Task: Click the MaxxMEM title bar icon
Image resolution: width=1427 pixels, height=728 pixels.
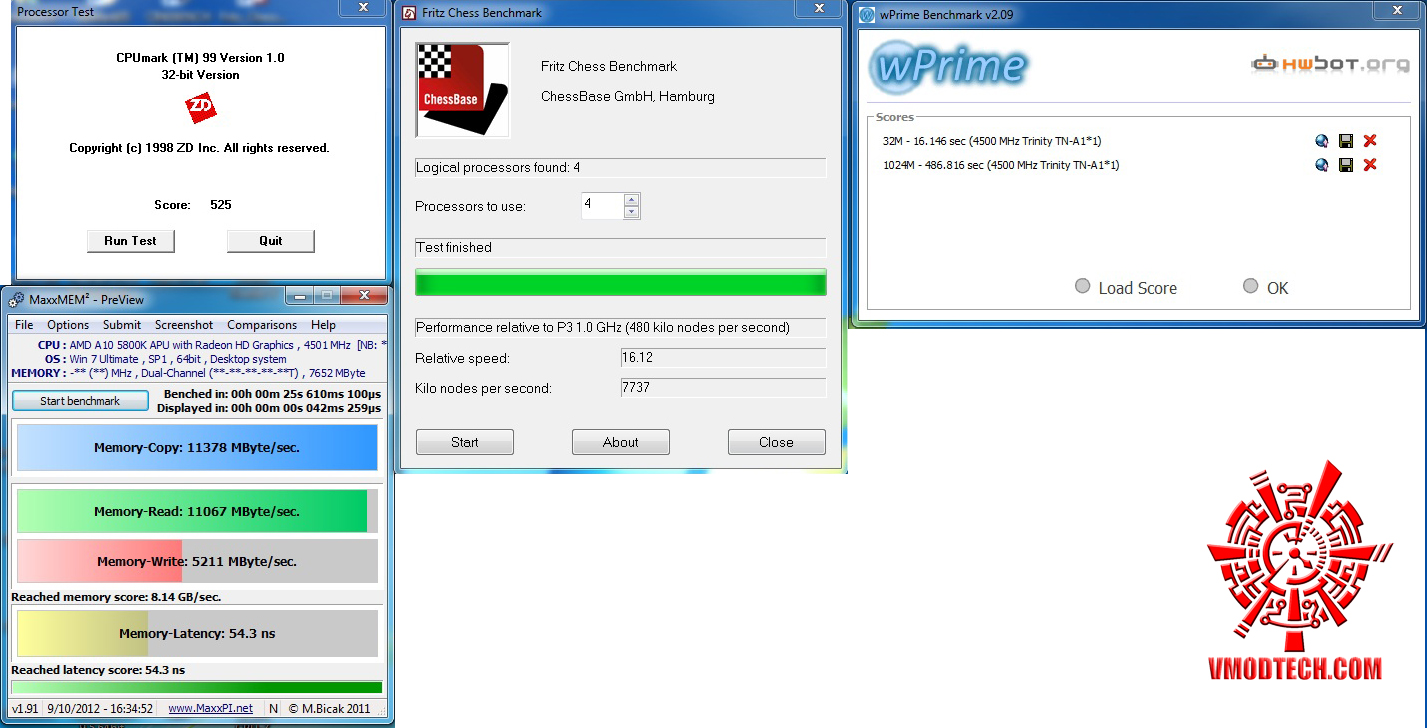Action: pos(17,299)
